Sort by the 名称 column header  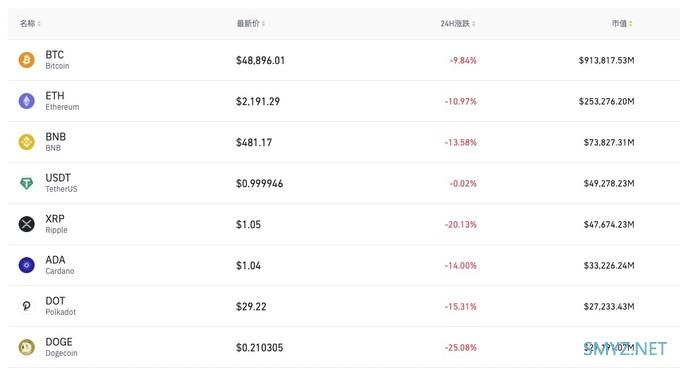[x=30, y=23]
